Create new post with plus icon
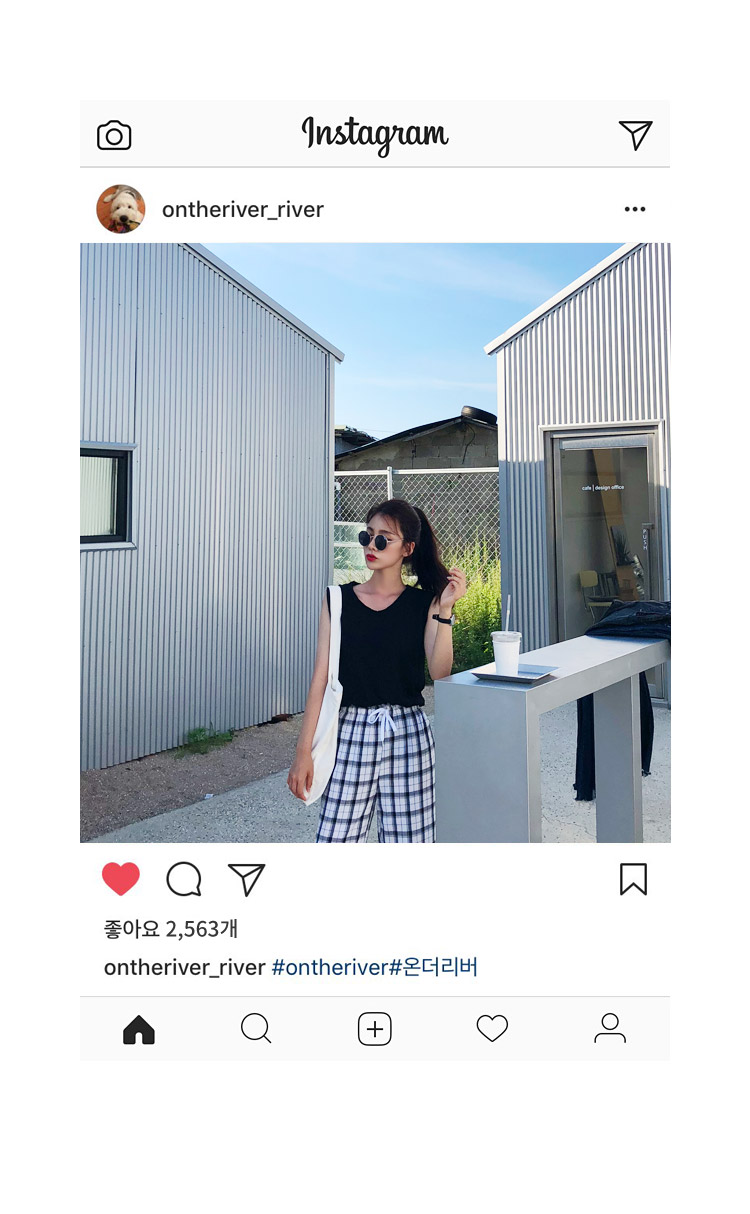 375,1029
